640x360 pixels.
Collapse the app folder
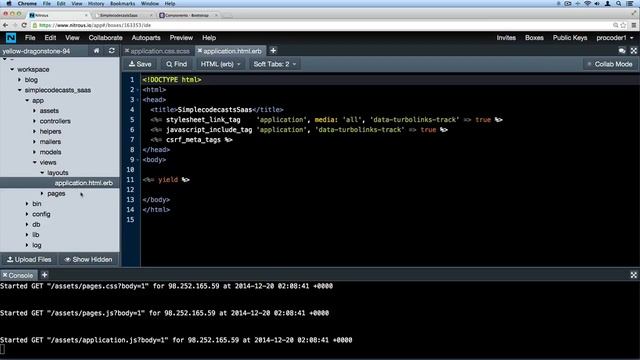(27, 100)
